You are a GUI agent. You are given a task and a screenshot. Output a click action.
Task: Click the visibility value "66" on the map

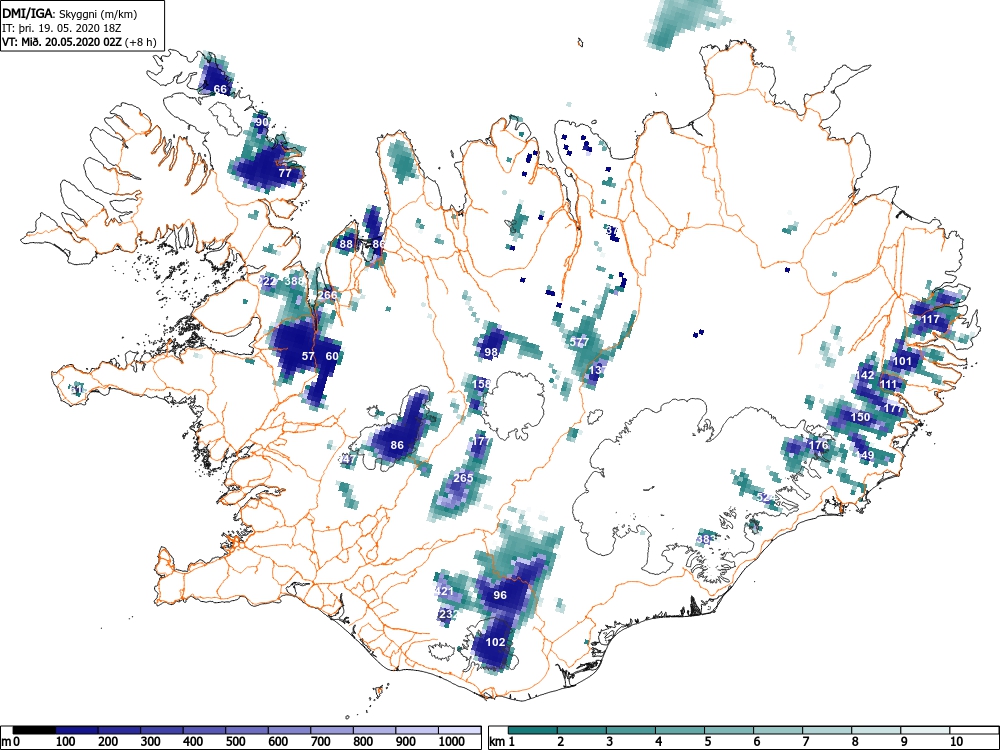click(220, 89)
